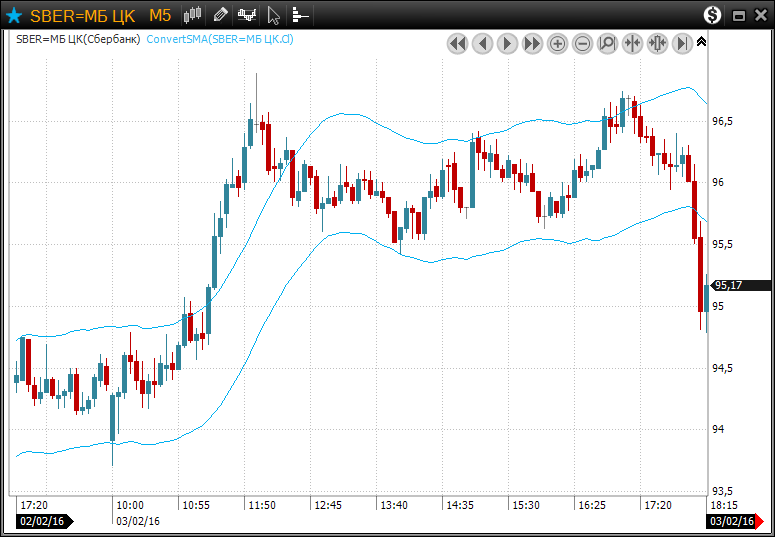This screenshot has width=775, height=537.
Task: Select the cursor pointer tool
Action: pos(273,15)
